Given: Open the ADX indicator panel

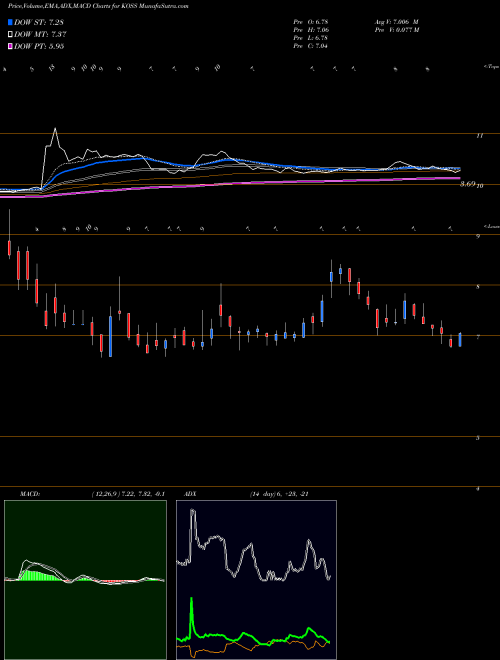Looking at the screenshot, I should click(x=256, y=580).
